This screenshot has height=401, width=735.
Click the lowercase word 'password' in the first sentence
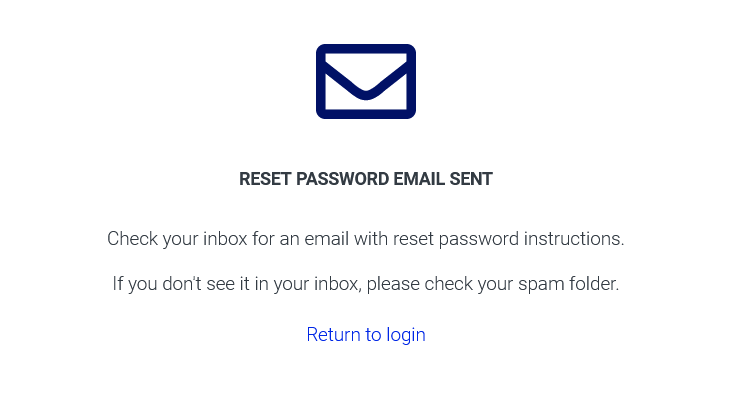click(479, 240)
